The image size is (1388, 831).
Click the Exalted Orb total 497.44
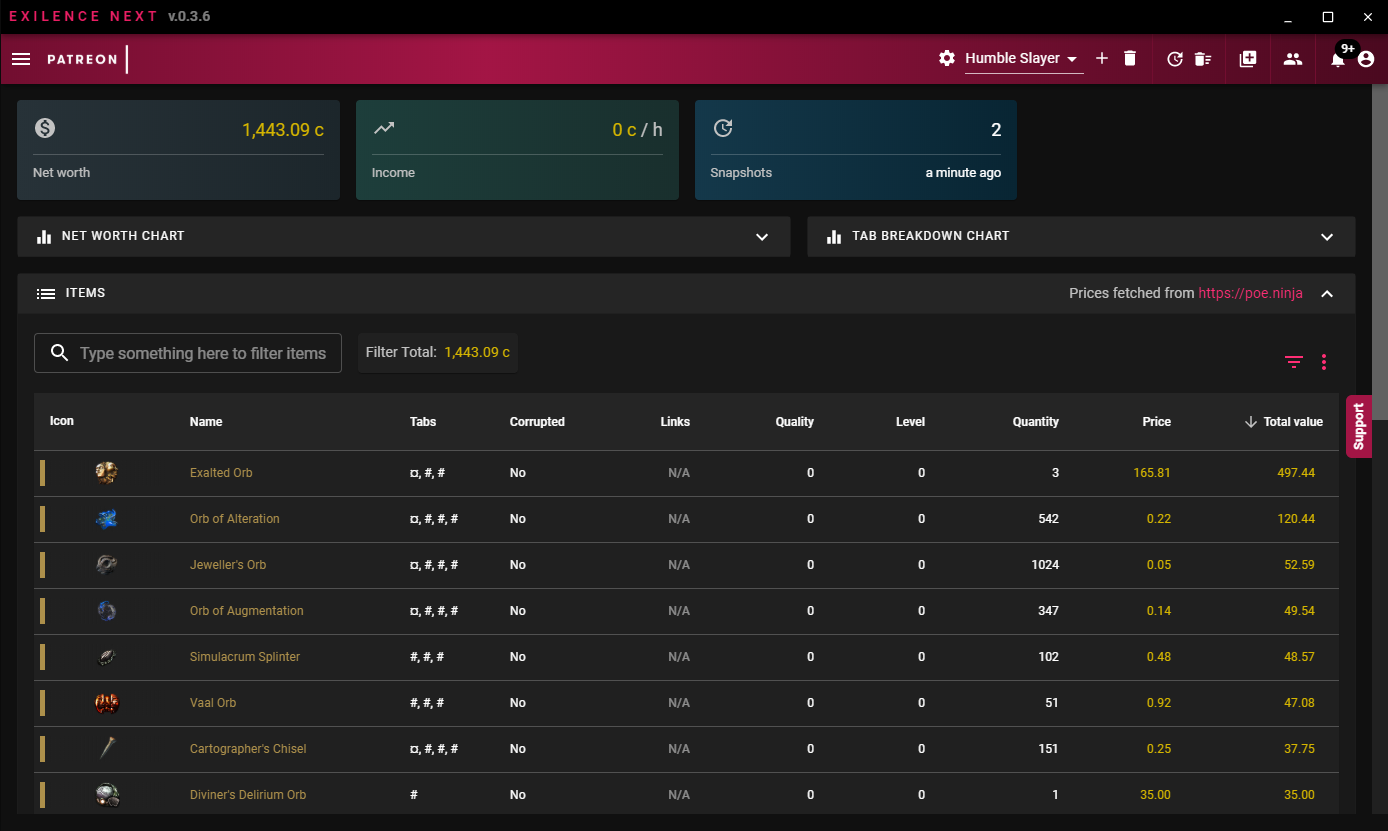1296,473
